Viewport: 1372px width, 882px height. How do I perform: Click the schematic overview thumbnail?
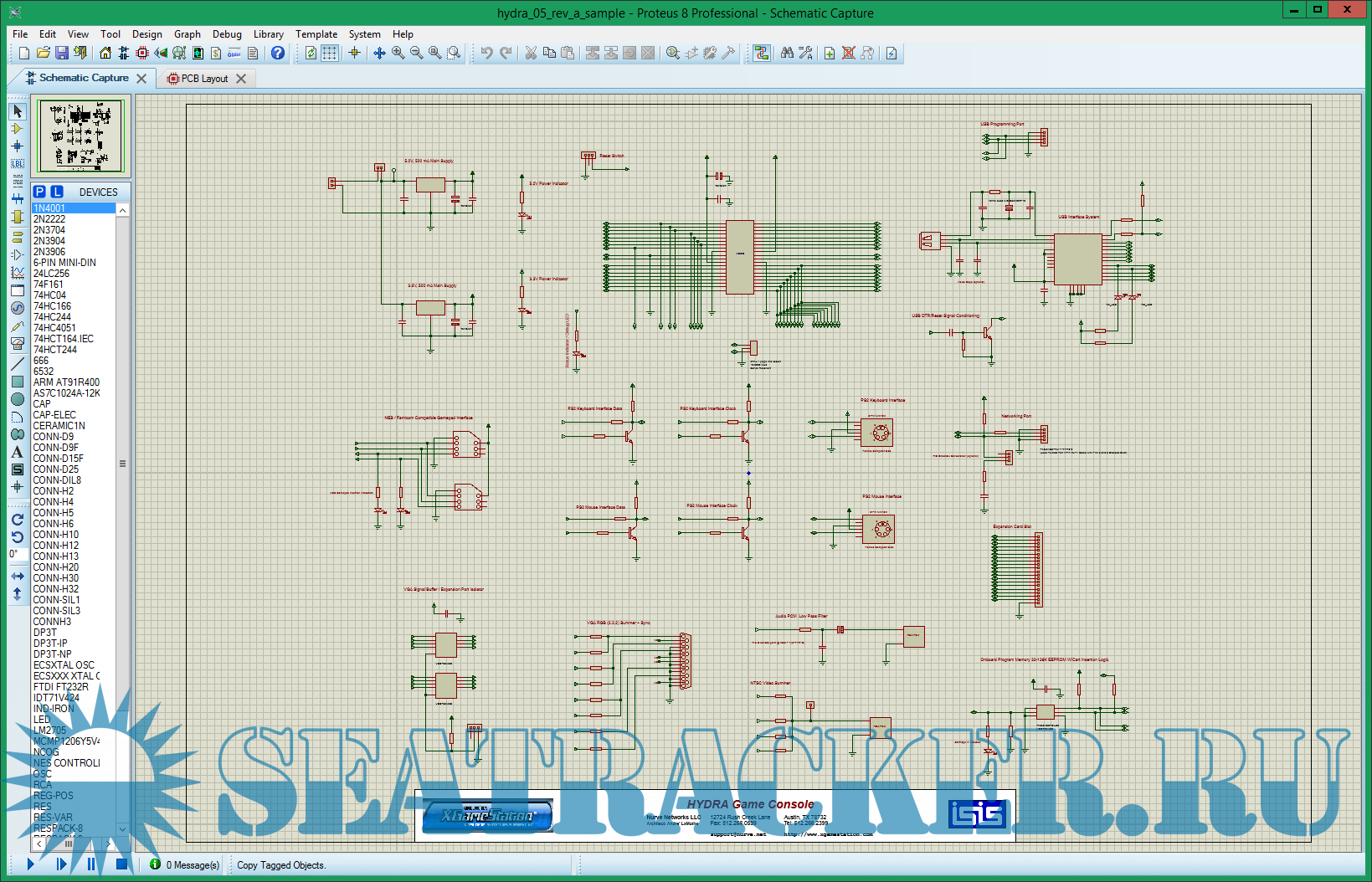tap(80, 136)
